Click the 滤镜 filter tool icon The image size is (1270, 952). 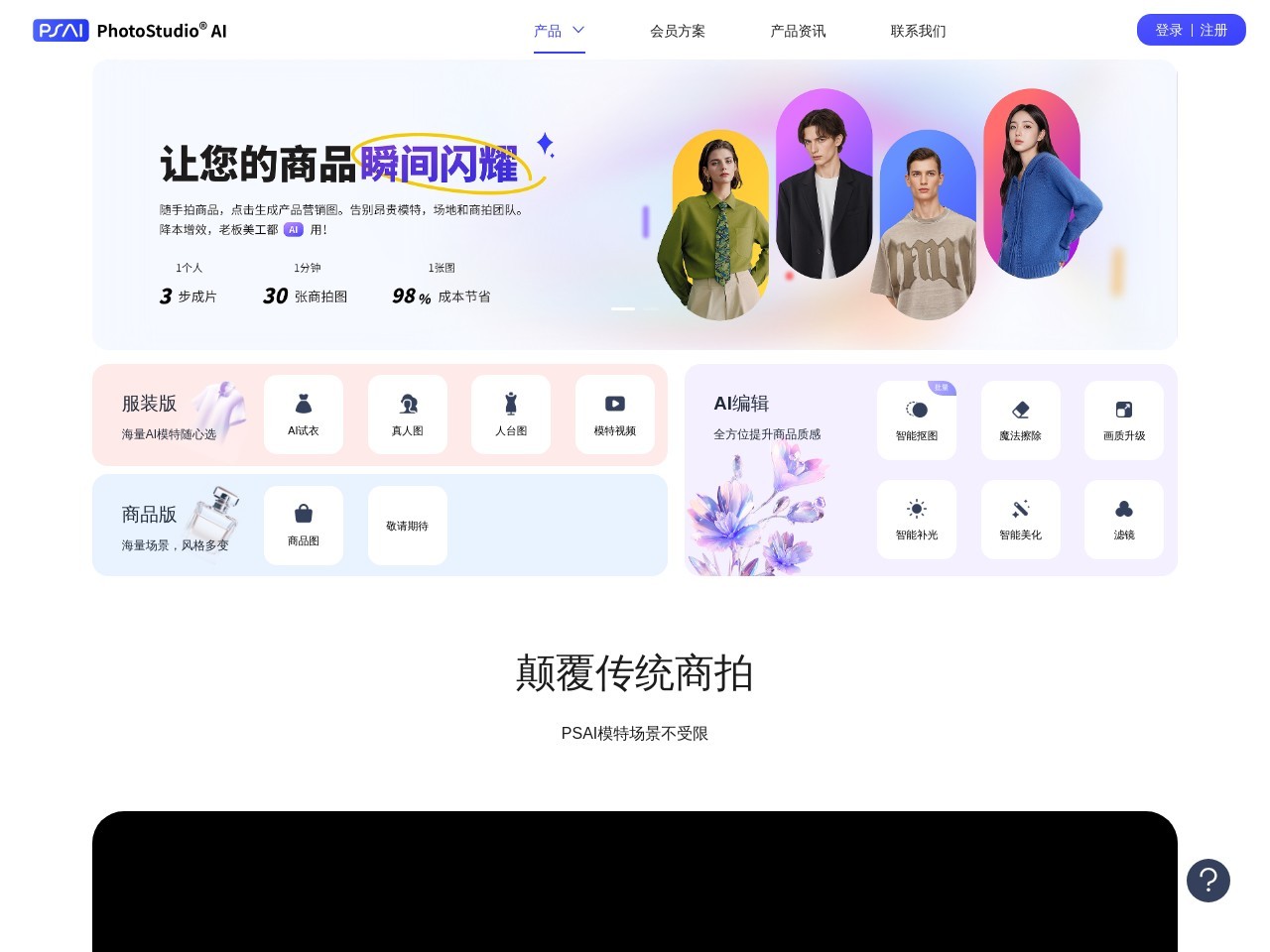click(1124, 520)
